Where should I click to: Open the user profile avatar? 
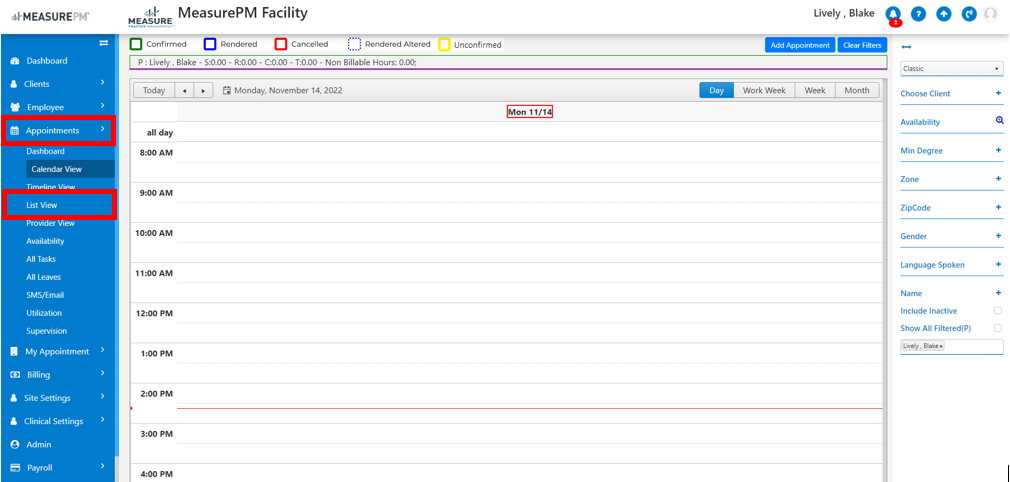(x=991, y=14)
